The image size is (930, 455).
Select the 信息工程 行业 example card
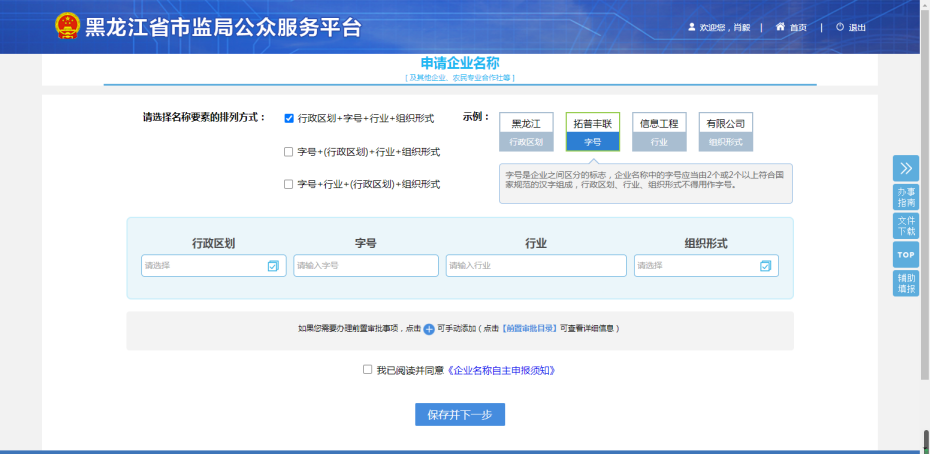[659, 132]
